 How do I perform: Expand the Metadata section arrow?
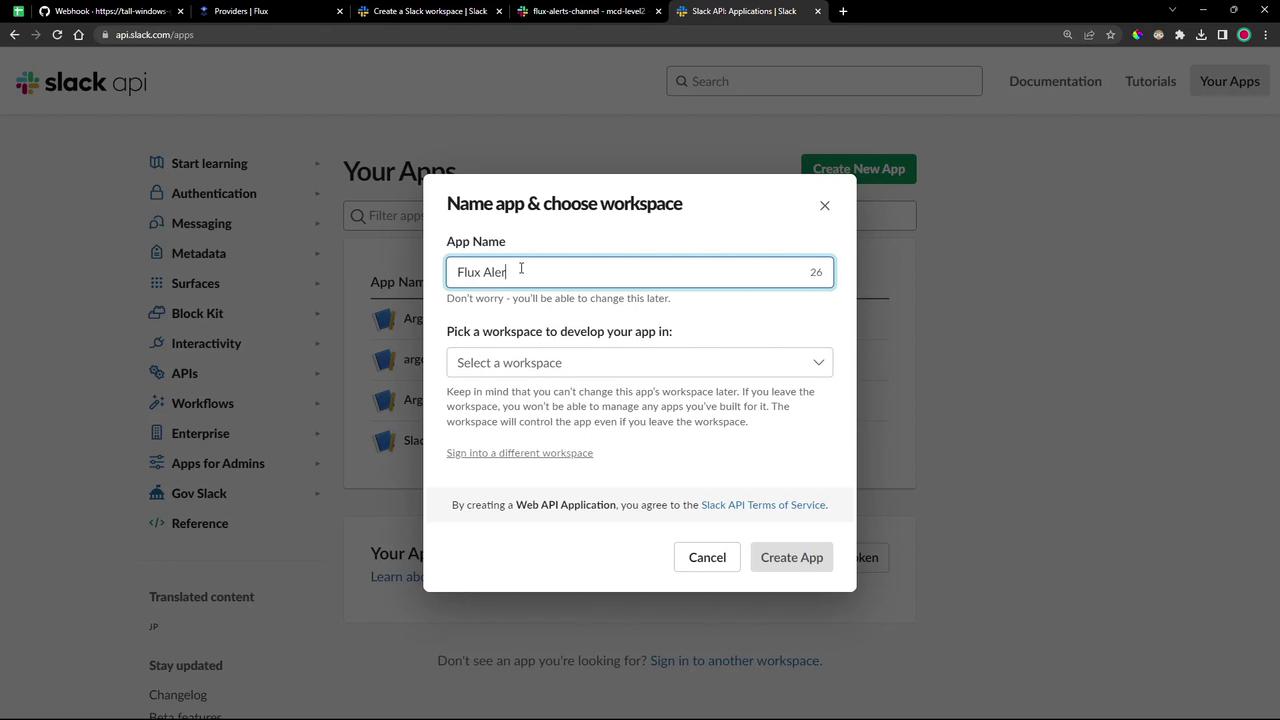pyautogui.click(x=318, y=253)
